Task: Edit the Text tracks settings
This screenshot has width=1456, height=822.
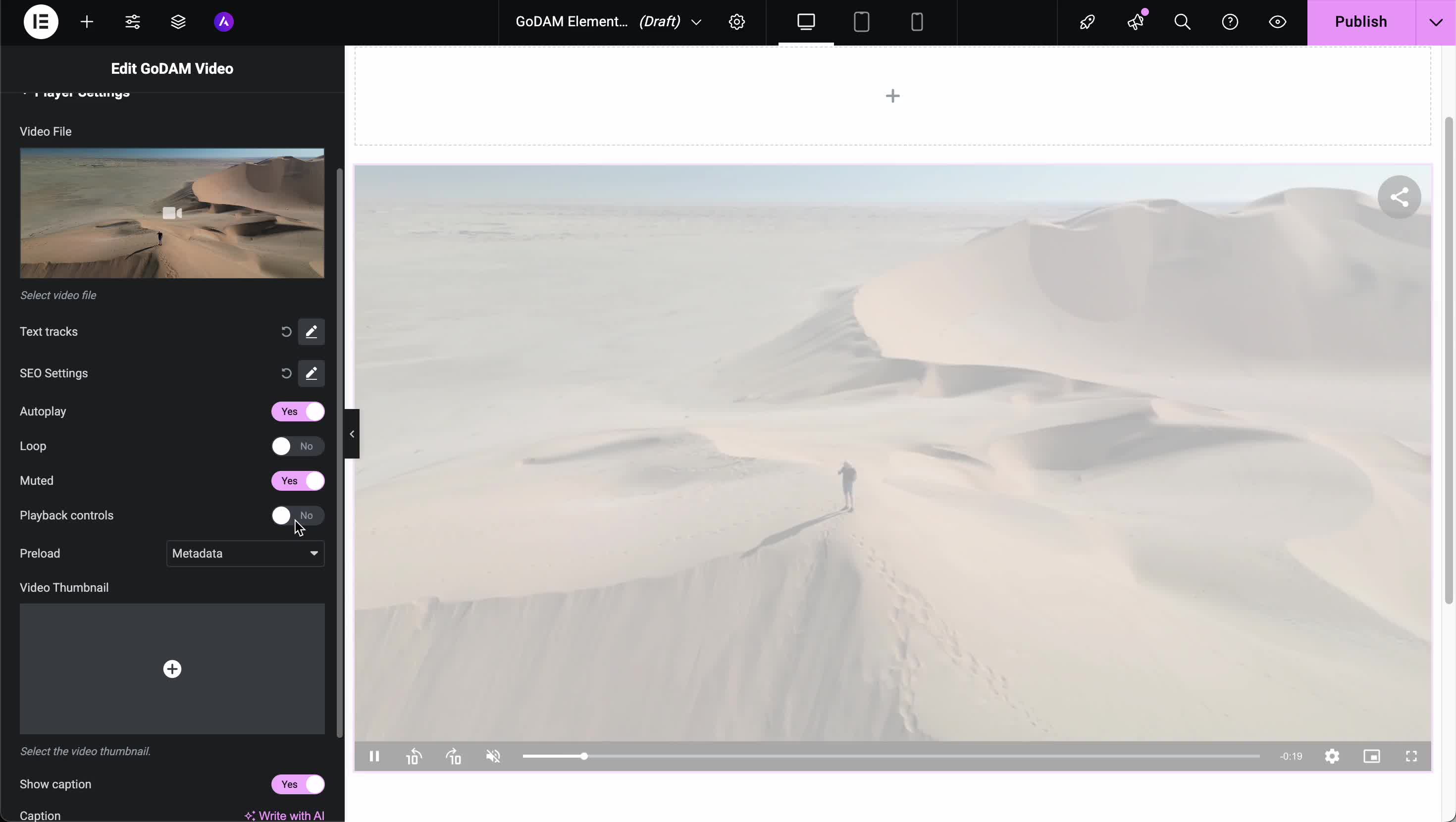Action: (312, 331)
